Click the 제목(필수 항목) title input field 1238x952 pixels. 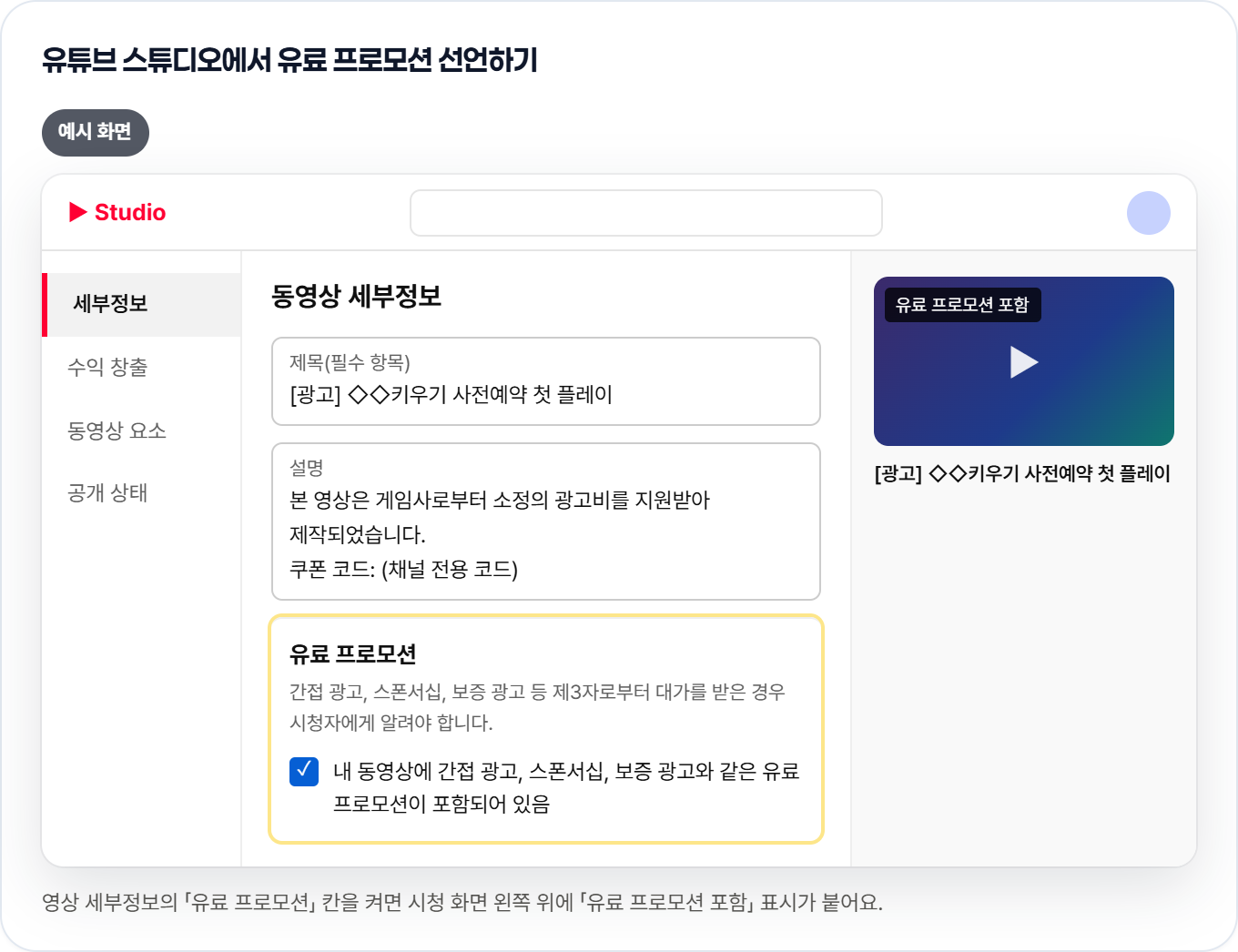pyautogui.click(x=546, y=381)
